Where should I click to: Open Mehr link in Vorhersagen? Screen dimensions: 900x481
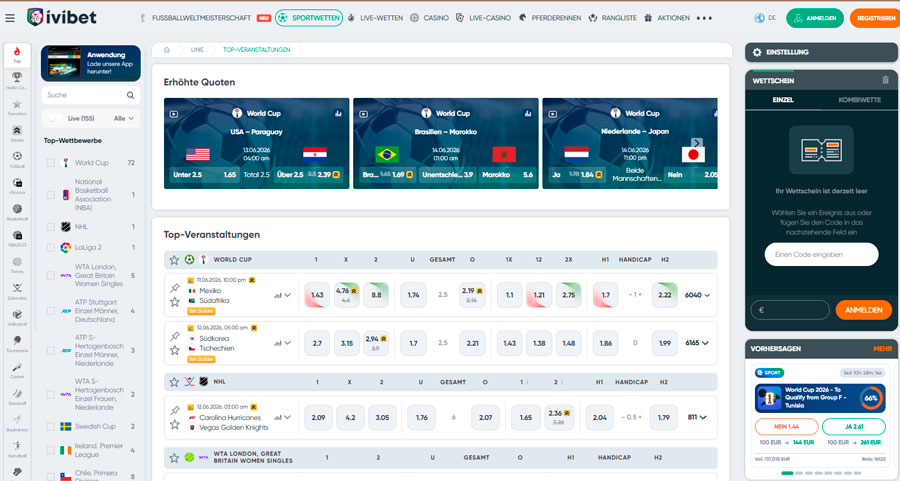click(x=882, y=349)
